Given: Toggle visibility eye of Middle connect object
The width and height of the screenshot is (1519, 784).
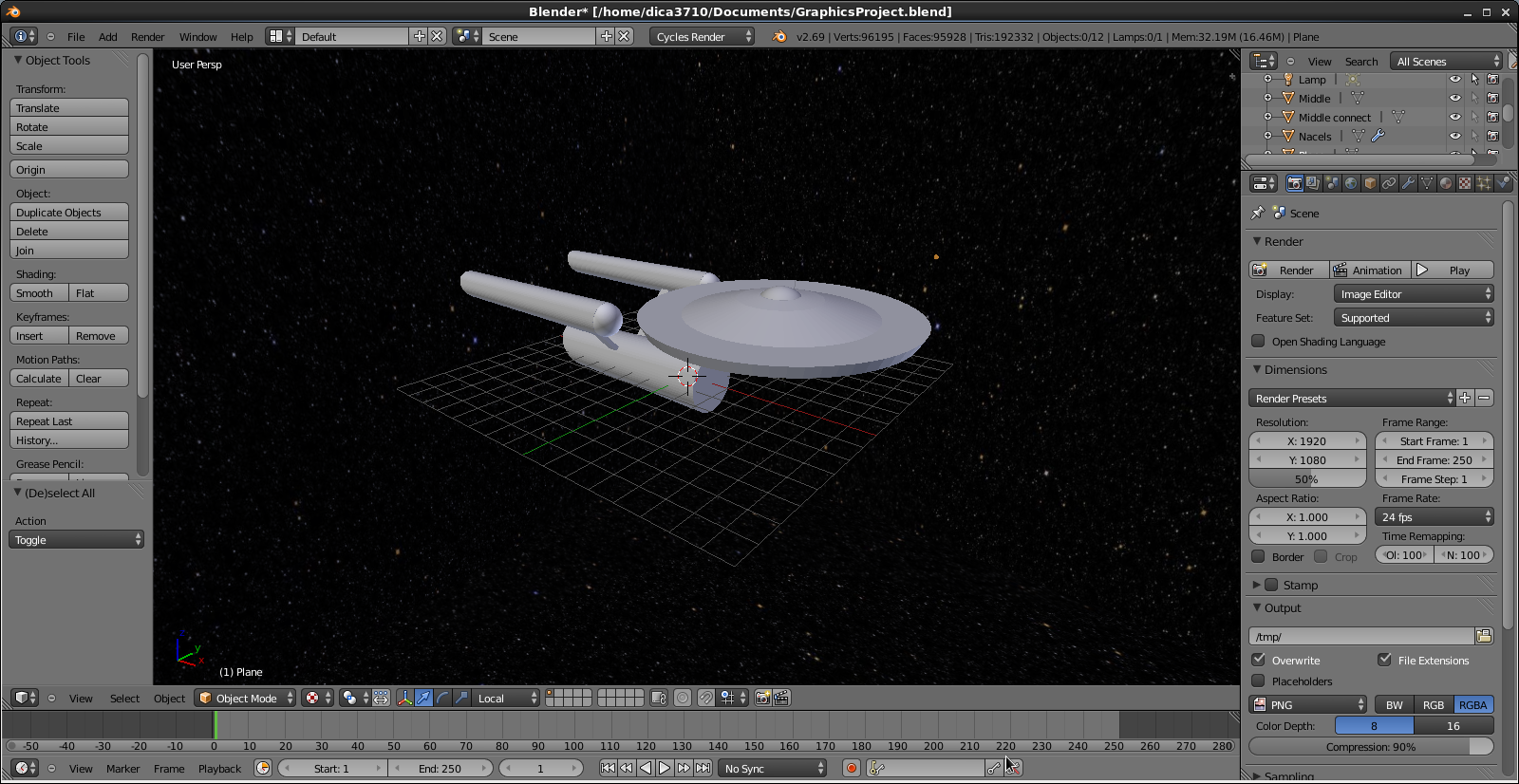Looking at the screenshot, I should point(1454,117).
